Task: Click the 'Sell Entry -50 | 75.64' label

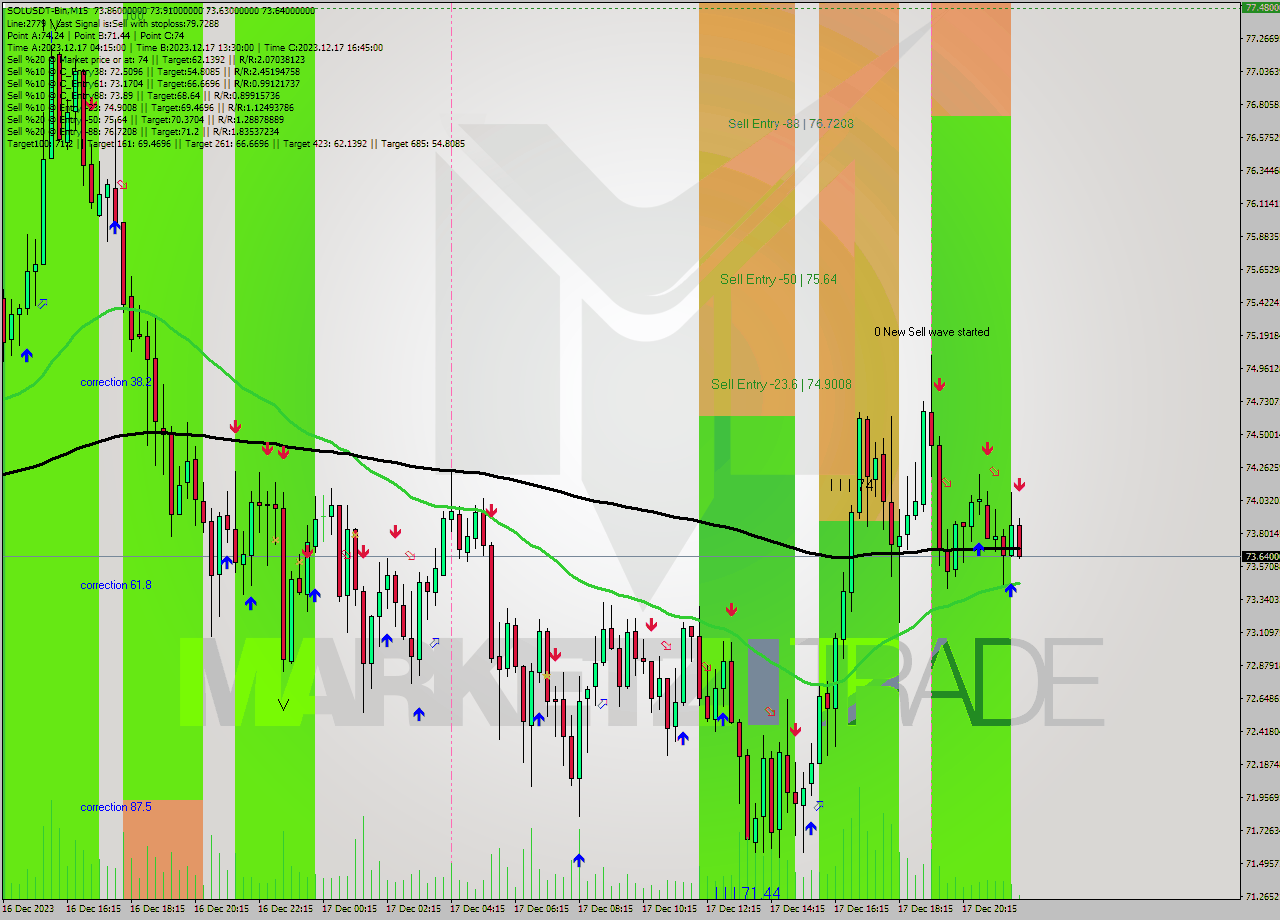Action: pyautogui.click(x=778, y=279)
